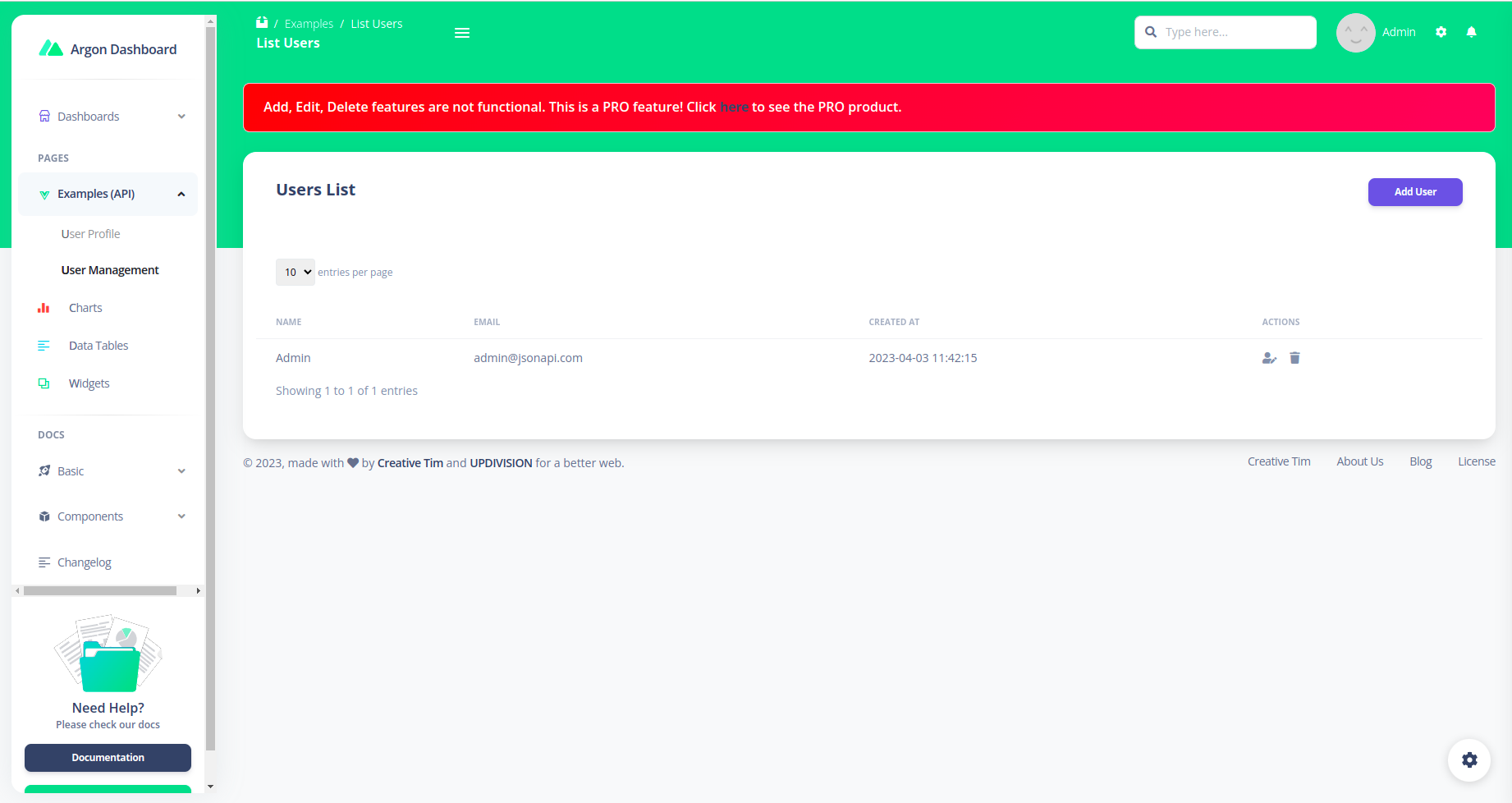Click the Add User button
The width and height of the screenshot is (1512, 803).
[1414, 191]
